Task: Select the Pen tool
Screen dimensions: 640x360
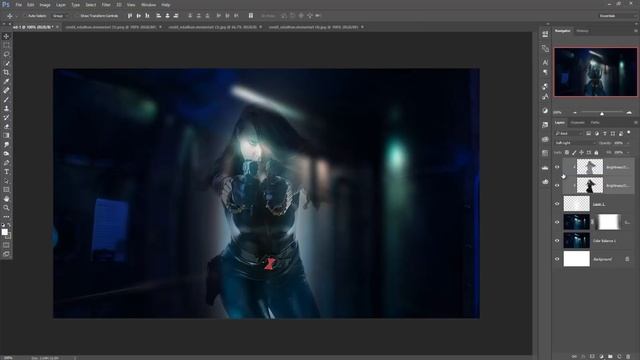Action: 6,162
